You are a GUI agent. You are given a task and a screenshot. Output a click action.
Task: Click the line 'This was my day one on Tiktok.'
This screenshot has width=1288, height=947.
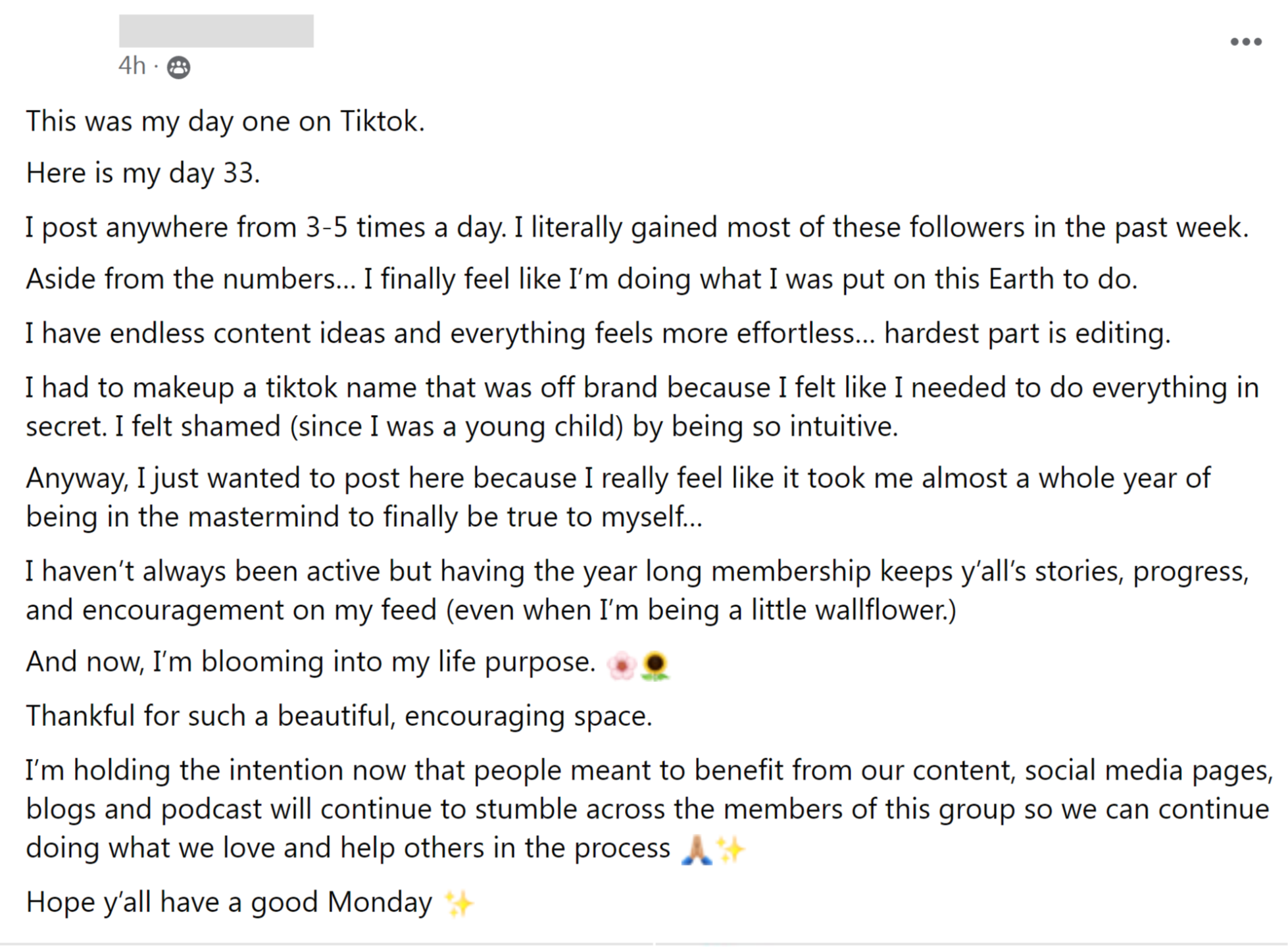(226, 122)
